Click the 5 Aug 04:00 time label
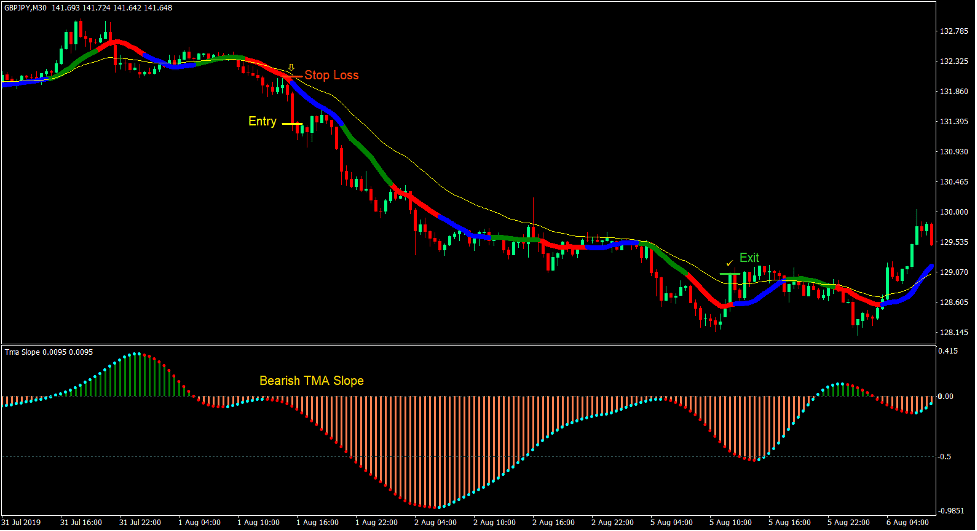The image size is (977, 531). tap(672, 522)
